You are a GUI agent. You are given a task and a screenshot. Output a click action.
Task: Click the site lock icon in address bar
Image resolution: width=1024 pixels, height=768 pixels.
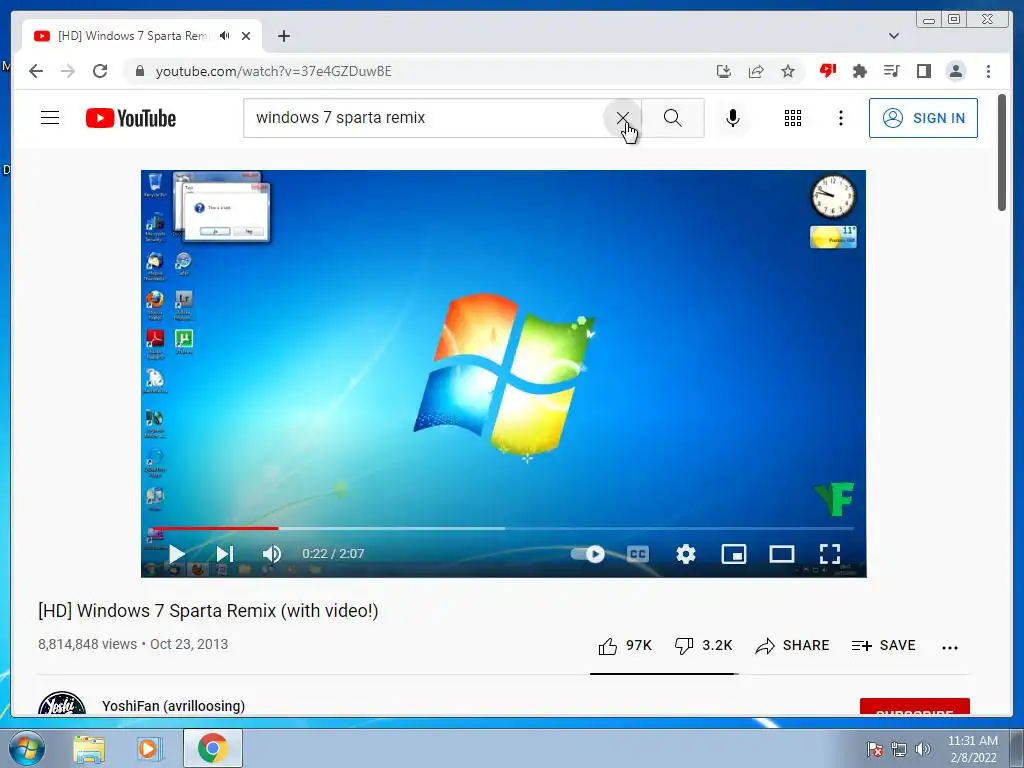tap(139, 71)
